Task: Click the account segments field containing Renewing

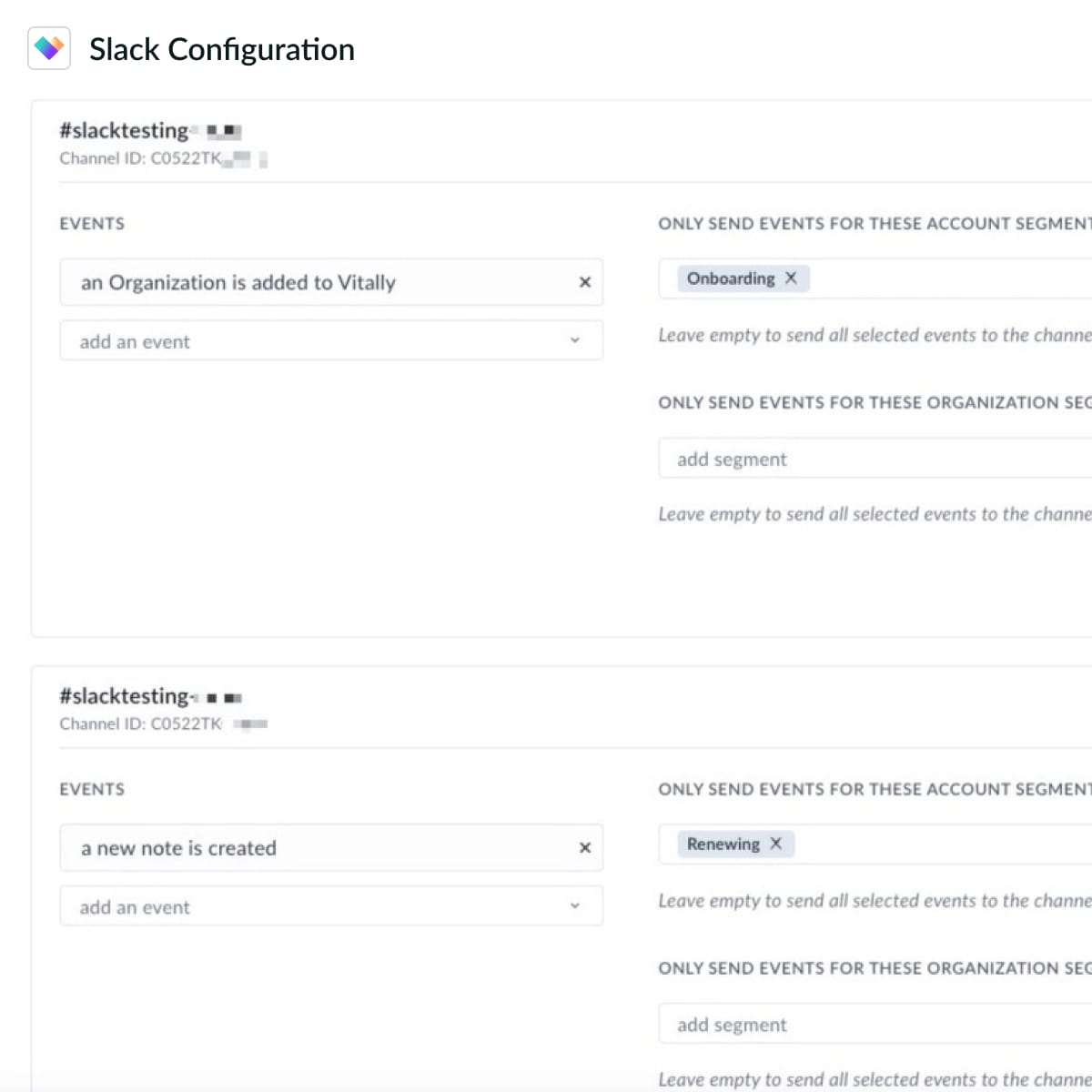Action: tap(875, 844)
